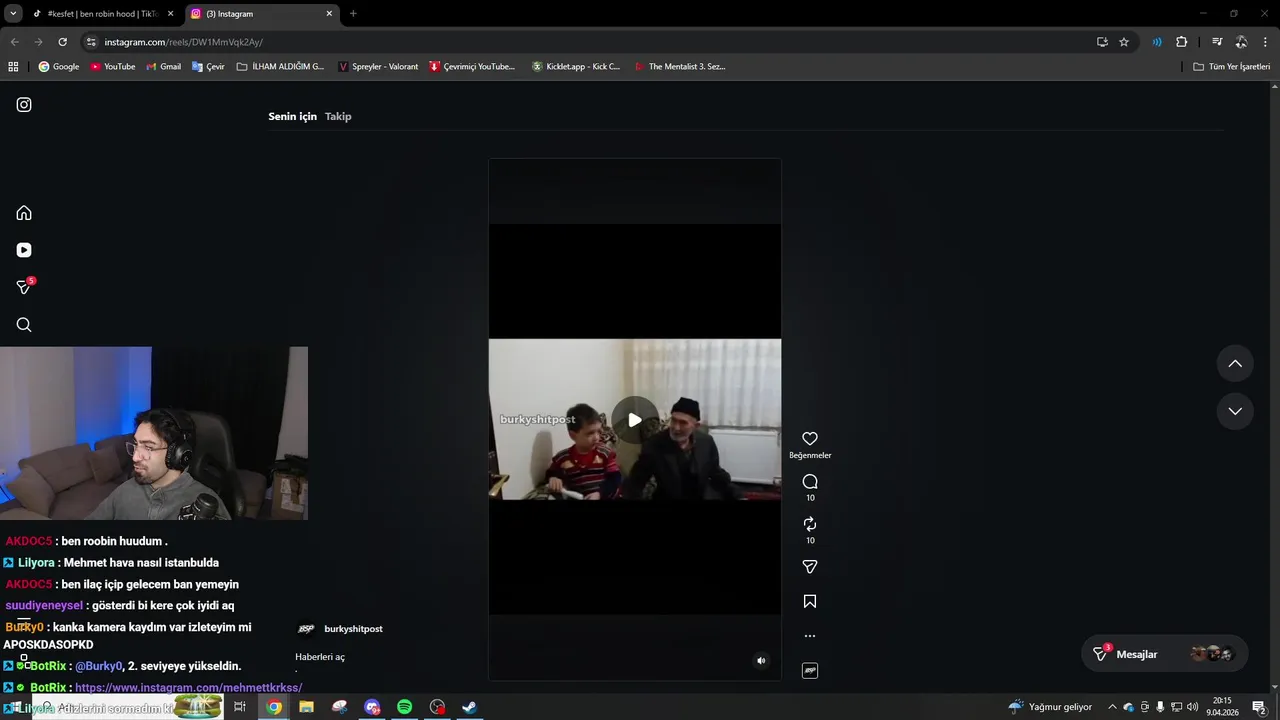Screen dimensions: 1280x720
Task: Open Spotify from the taskbar
Action: (404, 707)
